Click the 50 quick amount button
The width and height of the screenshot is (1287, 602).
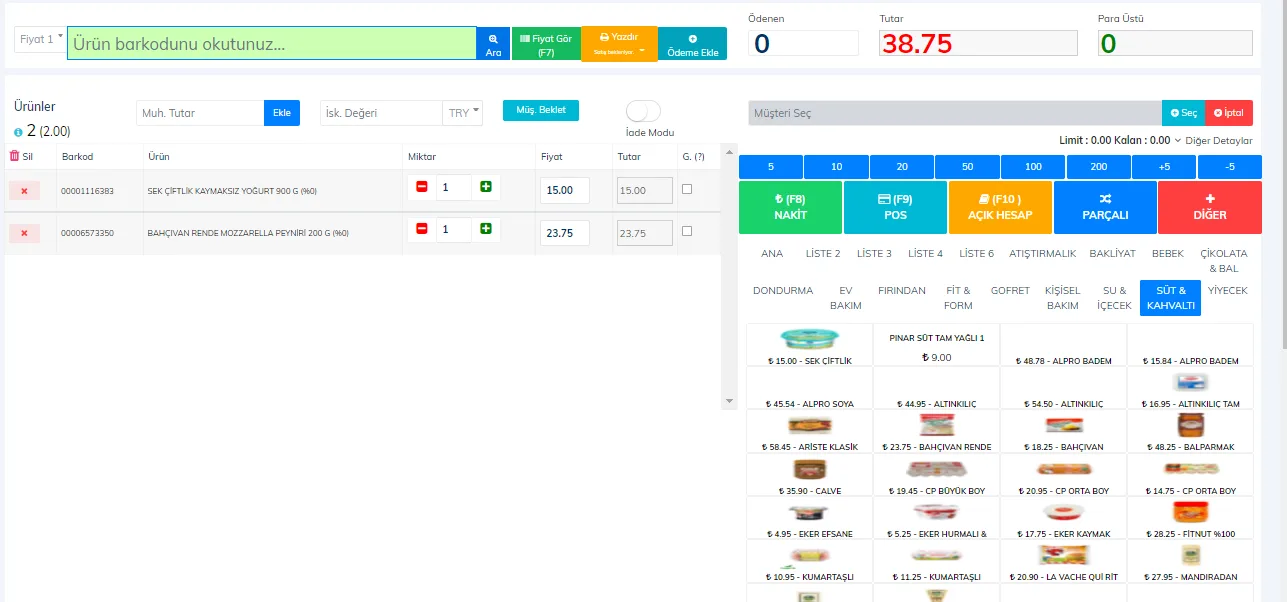click(x=968, y=166)
